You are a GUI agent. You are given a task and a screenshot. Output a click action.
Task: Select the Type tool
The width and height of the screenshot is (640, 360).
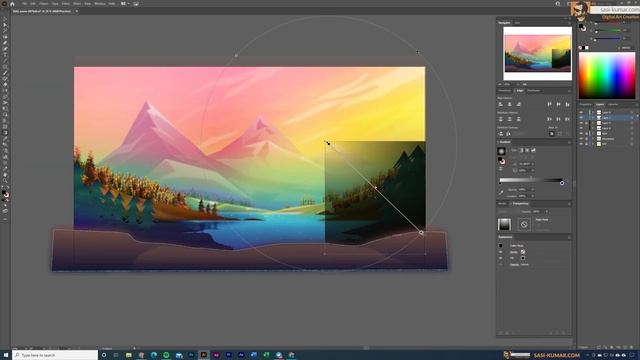5,55
